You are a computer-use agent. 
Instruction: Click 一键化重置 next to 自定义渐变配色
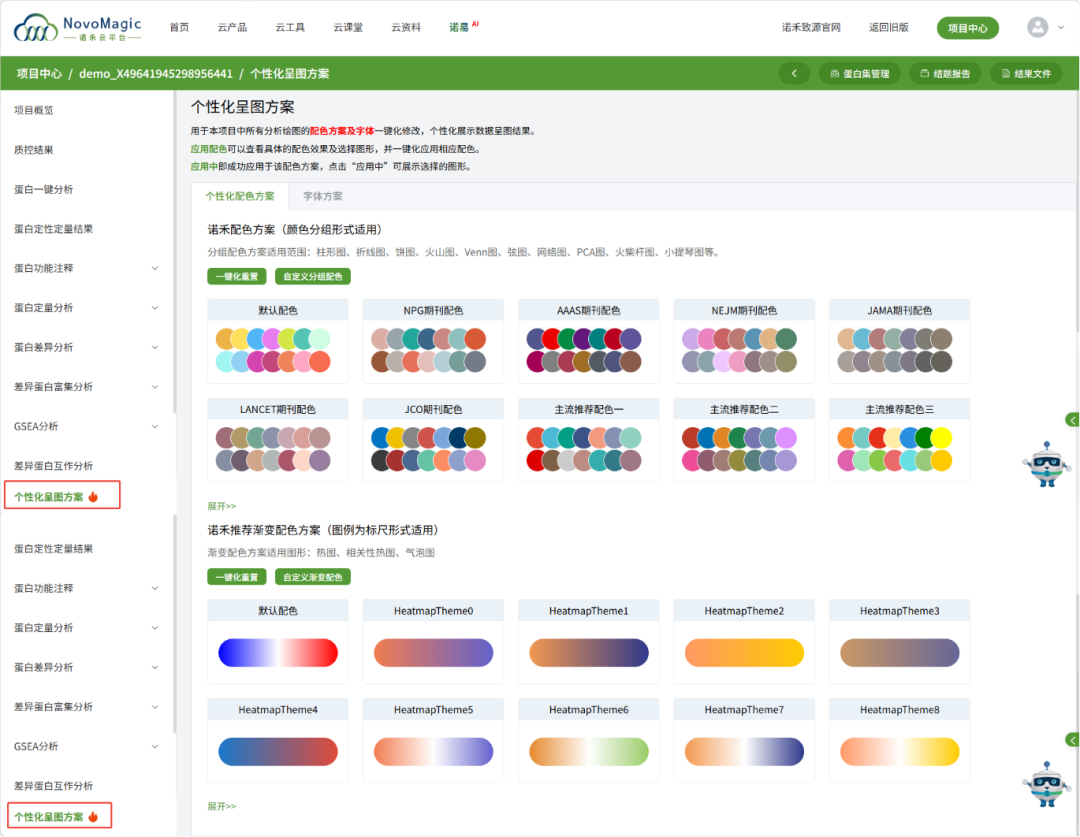237,577
